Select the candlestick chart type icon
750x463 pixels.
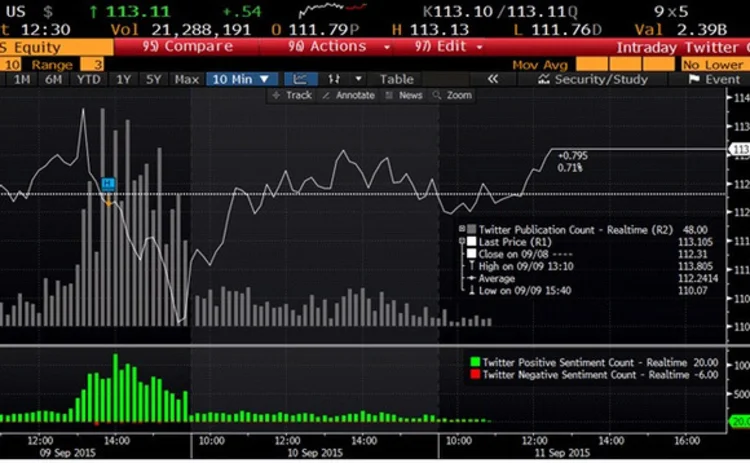(334, 79)
